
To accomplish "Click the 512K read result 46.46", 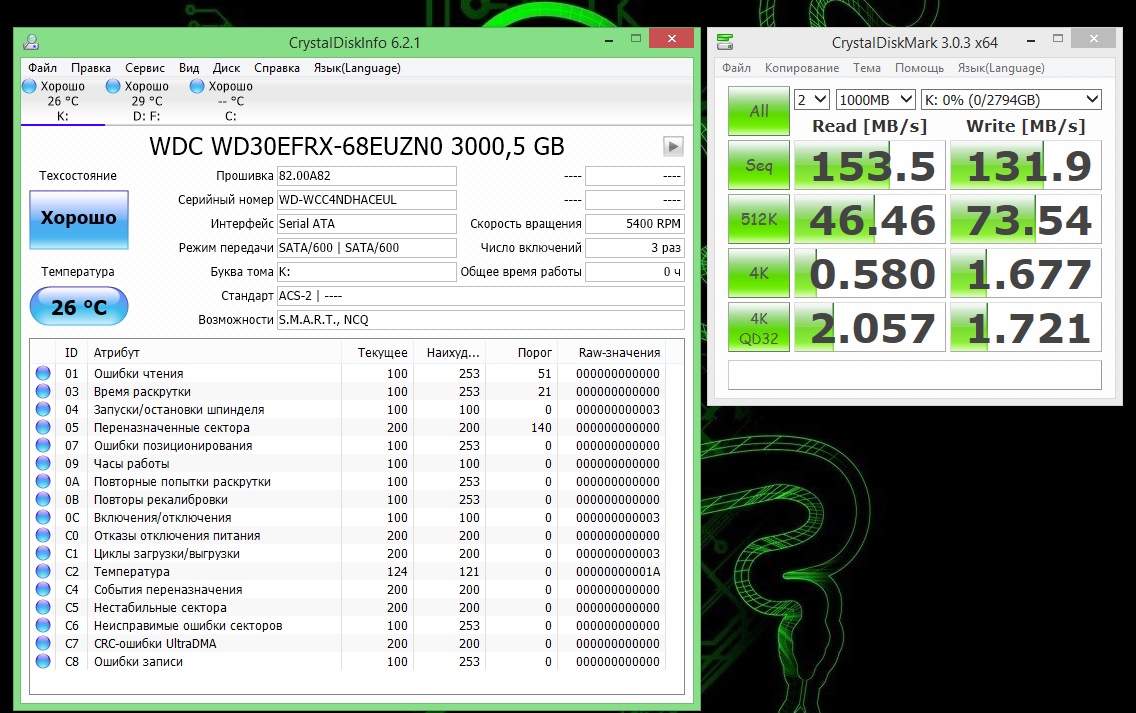I will [x=870, y=219].
